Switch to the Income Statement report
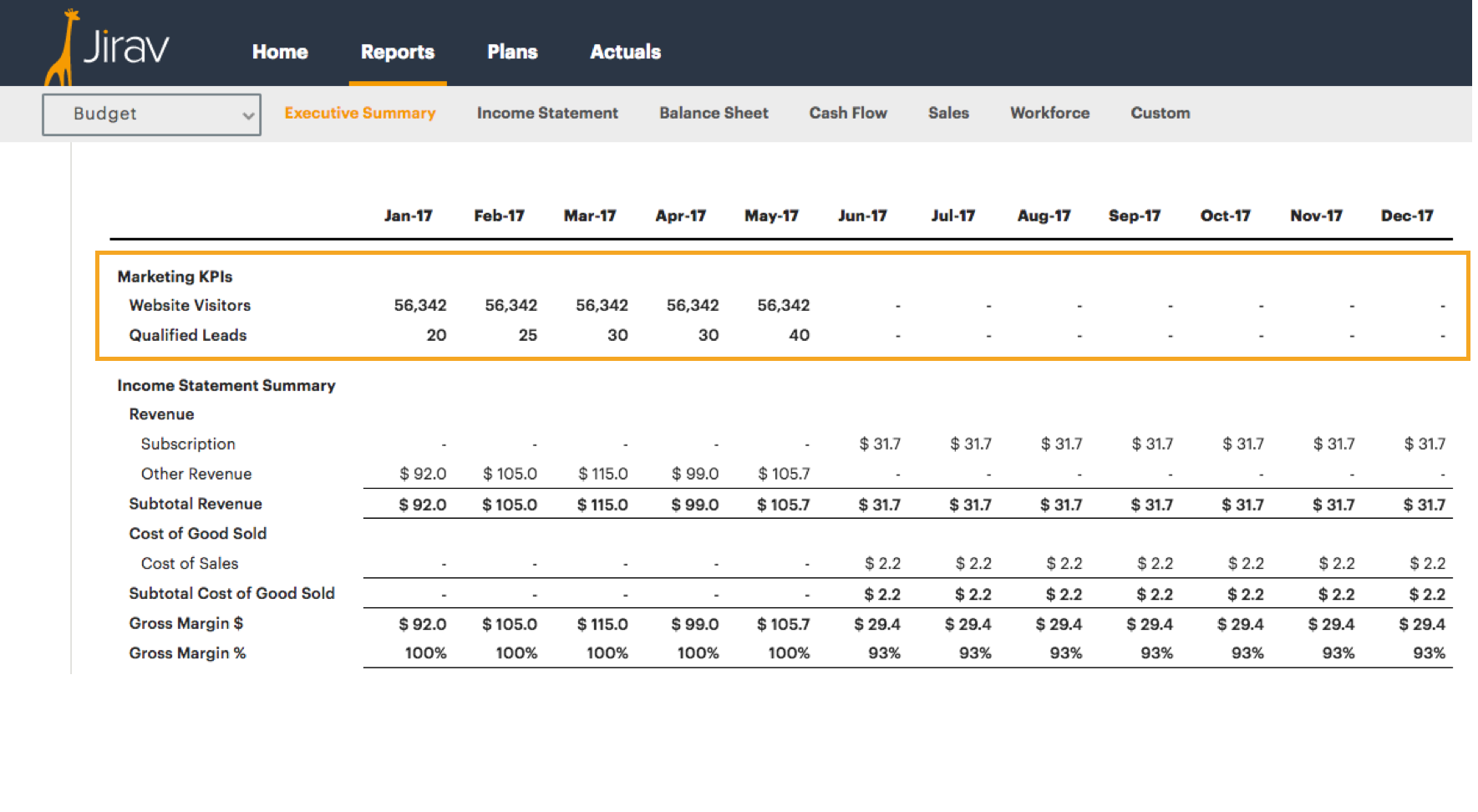This screenshot has height=812, width=1478. click(547, 113)
